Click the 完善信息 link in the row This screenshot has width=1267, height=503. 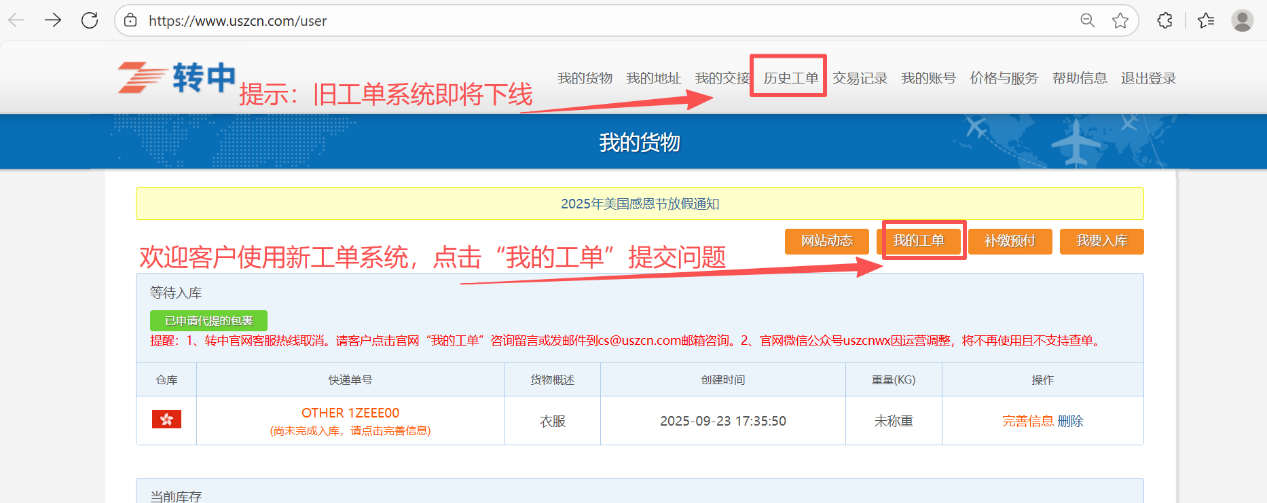pyautogui.click(x=1027, y=421)
